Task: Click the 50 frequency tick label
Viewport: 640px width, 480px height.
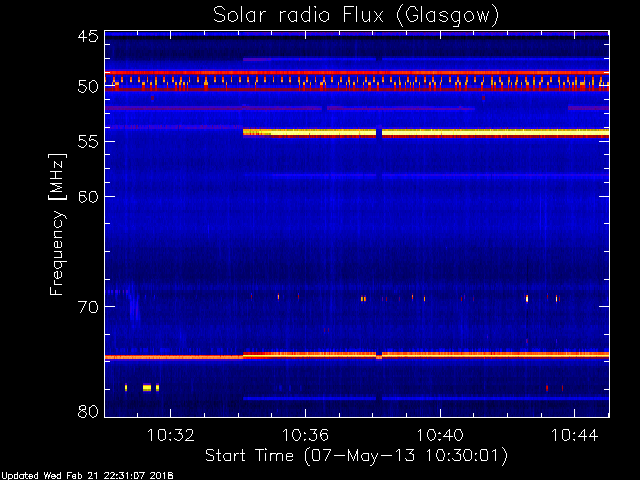Action: pos(88,86)
